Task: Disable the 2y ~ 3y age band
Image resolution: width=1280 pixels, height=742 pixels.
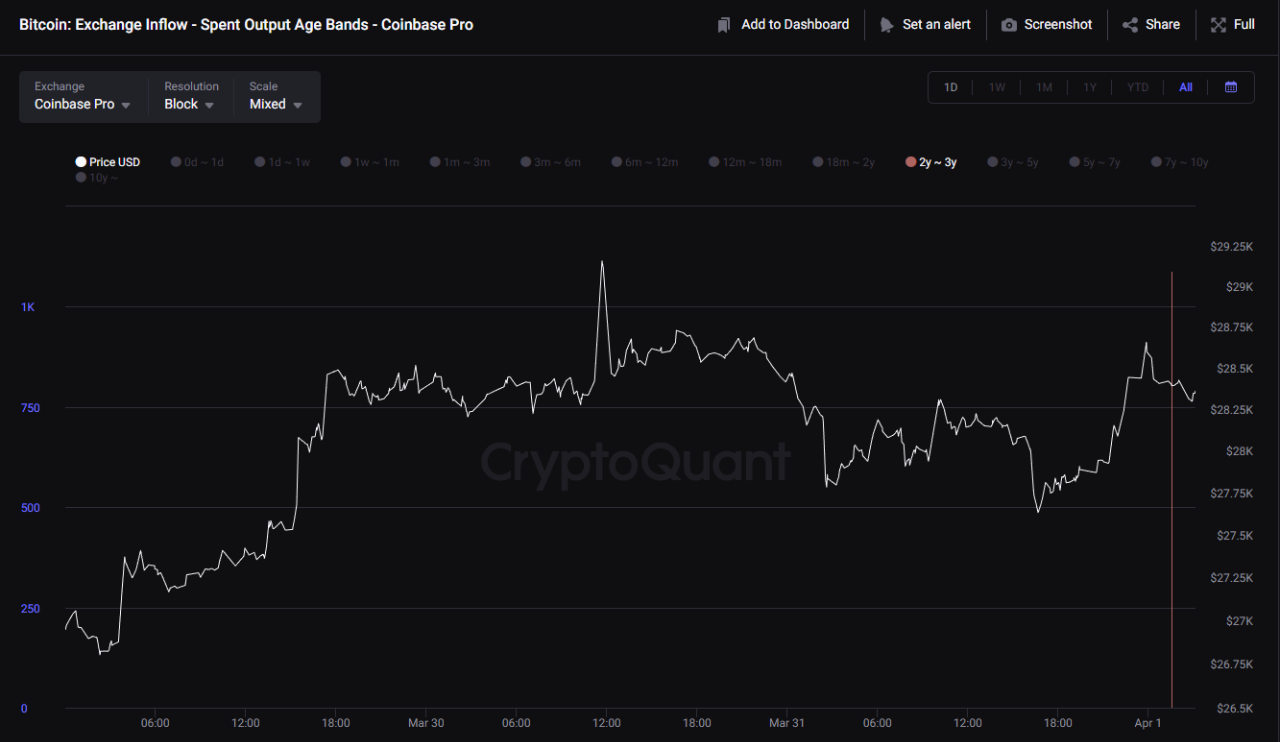Action: pos(930,161)
